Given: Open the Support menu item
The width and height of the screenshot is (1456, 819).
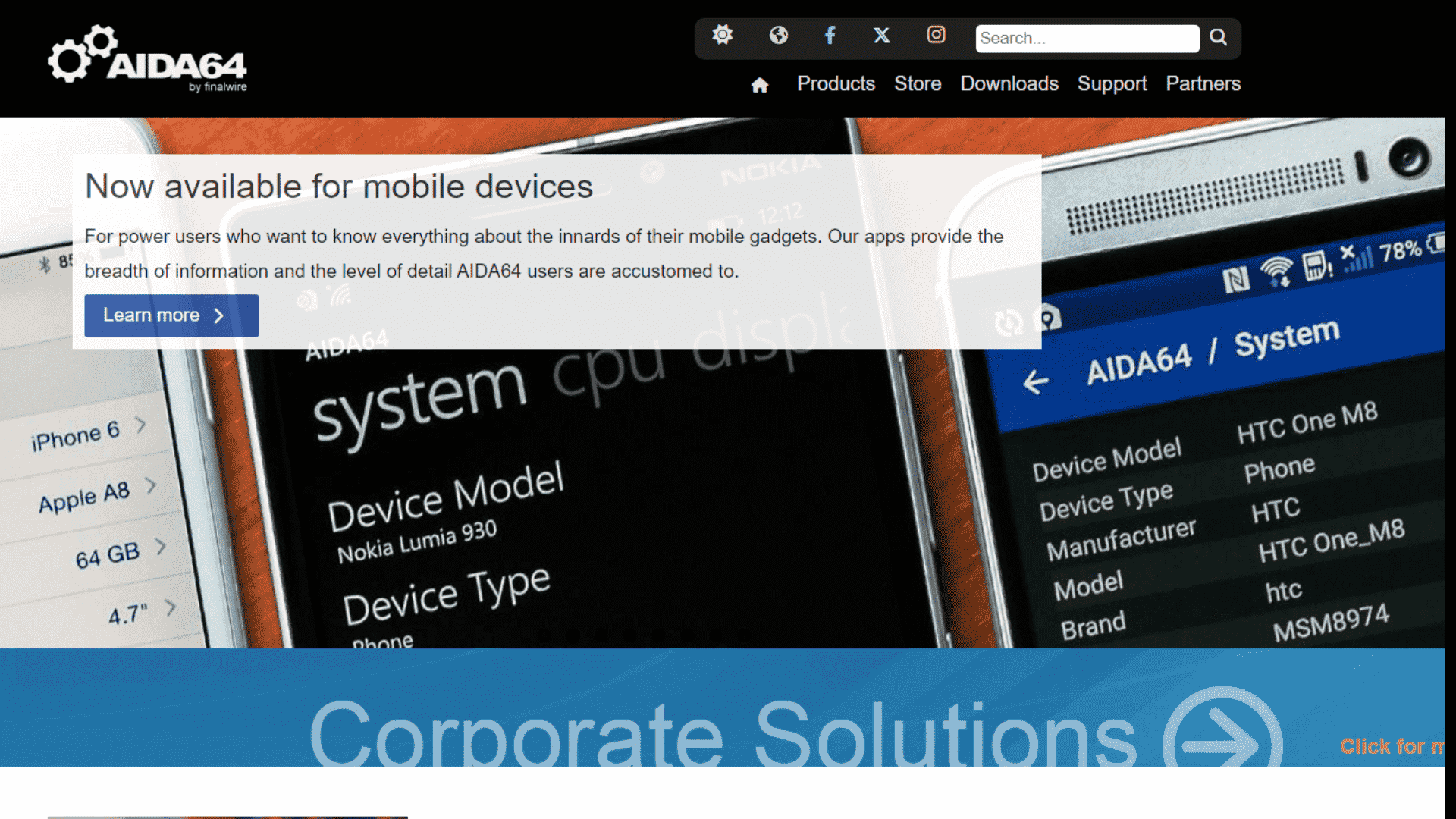Looking at the screenshot, I should (1112, 84).
